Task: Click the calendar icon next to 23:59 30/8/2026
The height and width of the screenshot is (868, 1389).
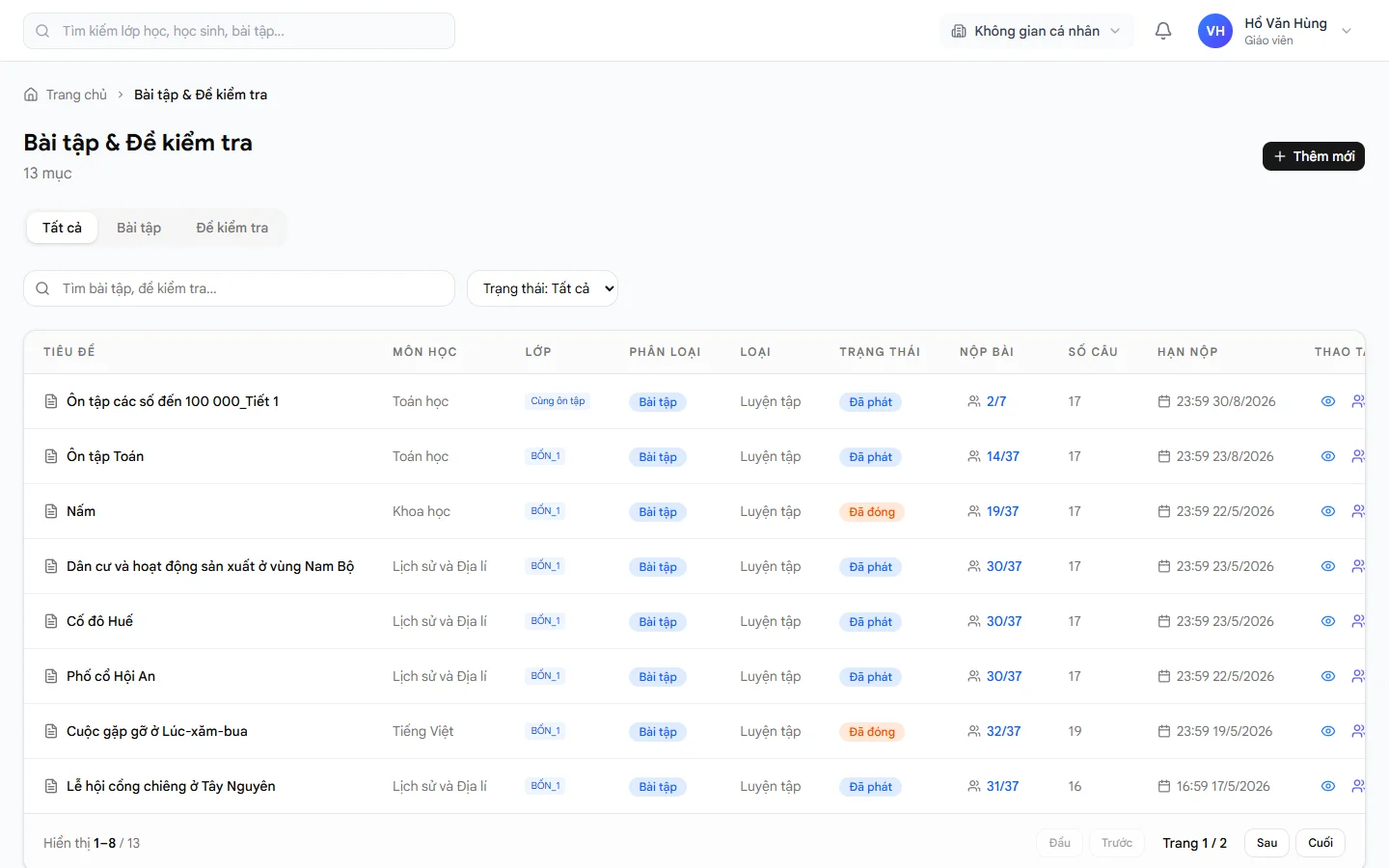Action: tap(1164, 401)
